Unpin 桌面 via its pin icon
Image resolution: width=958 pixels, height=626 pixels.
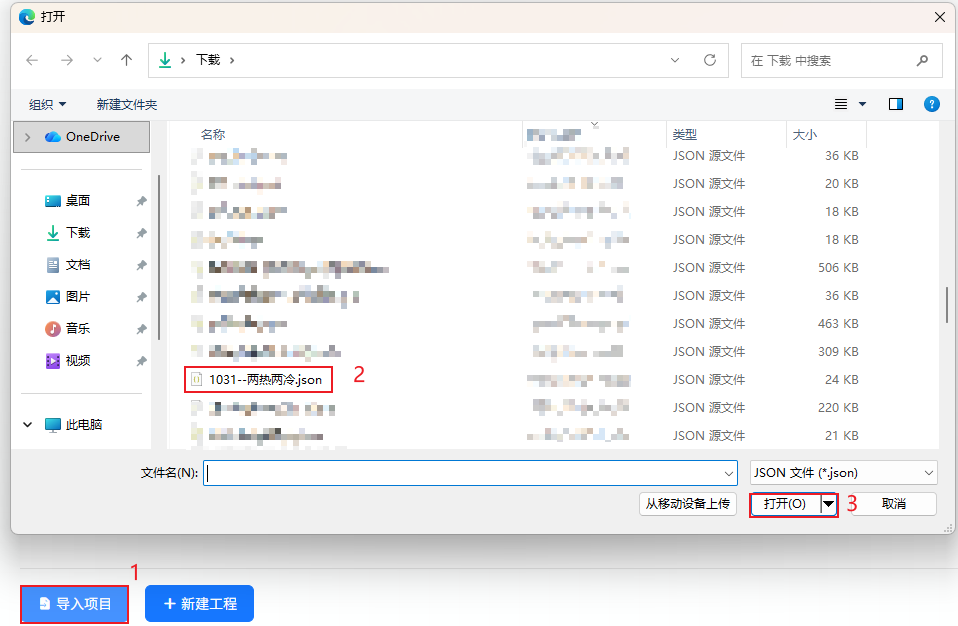141,201
